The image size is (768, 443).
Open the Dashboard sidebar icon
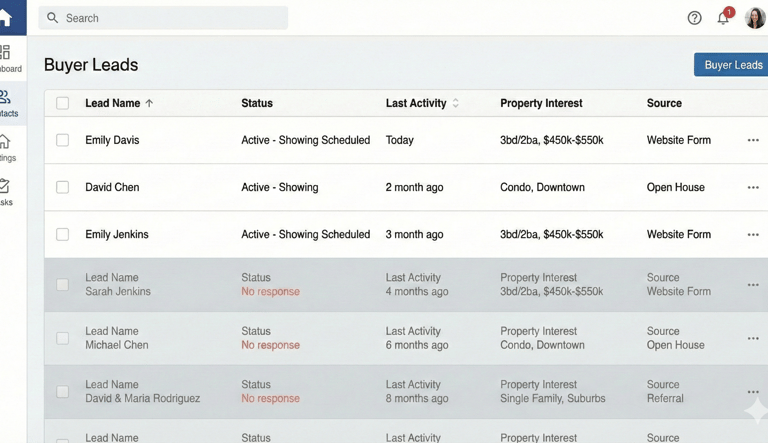[x=5, y=53]
